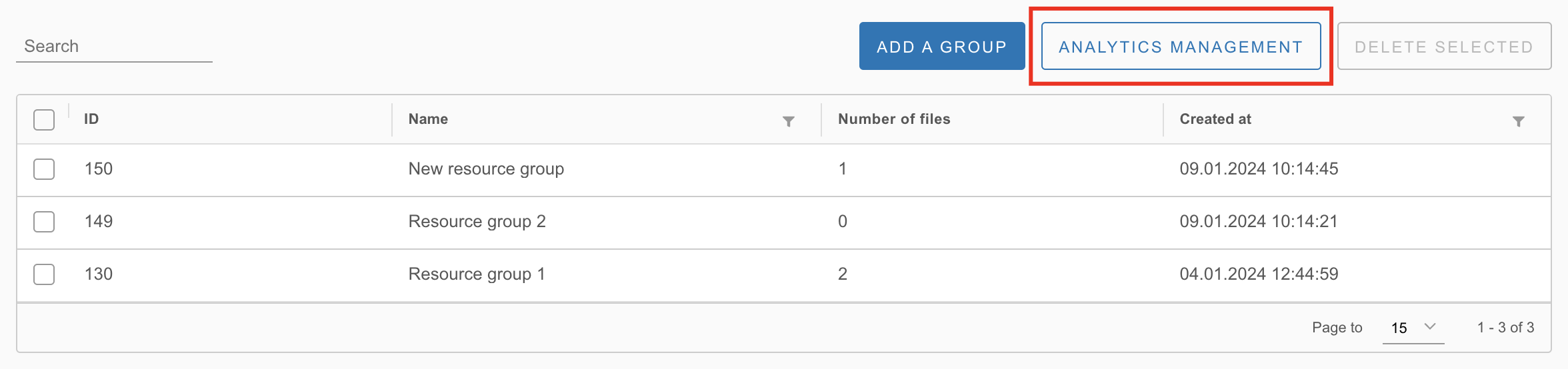Toggle the select-all header checkbox
The height and width of the screenshot is (369, 1568).
tap(44, 120)
